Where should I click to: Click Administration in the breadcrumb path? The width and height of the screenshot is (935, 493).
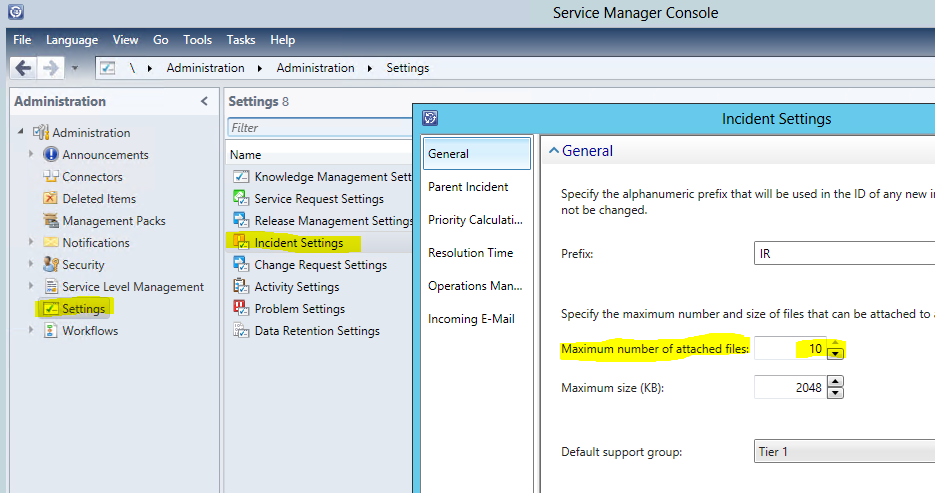205,68
